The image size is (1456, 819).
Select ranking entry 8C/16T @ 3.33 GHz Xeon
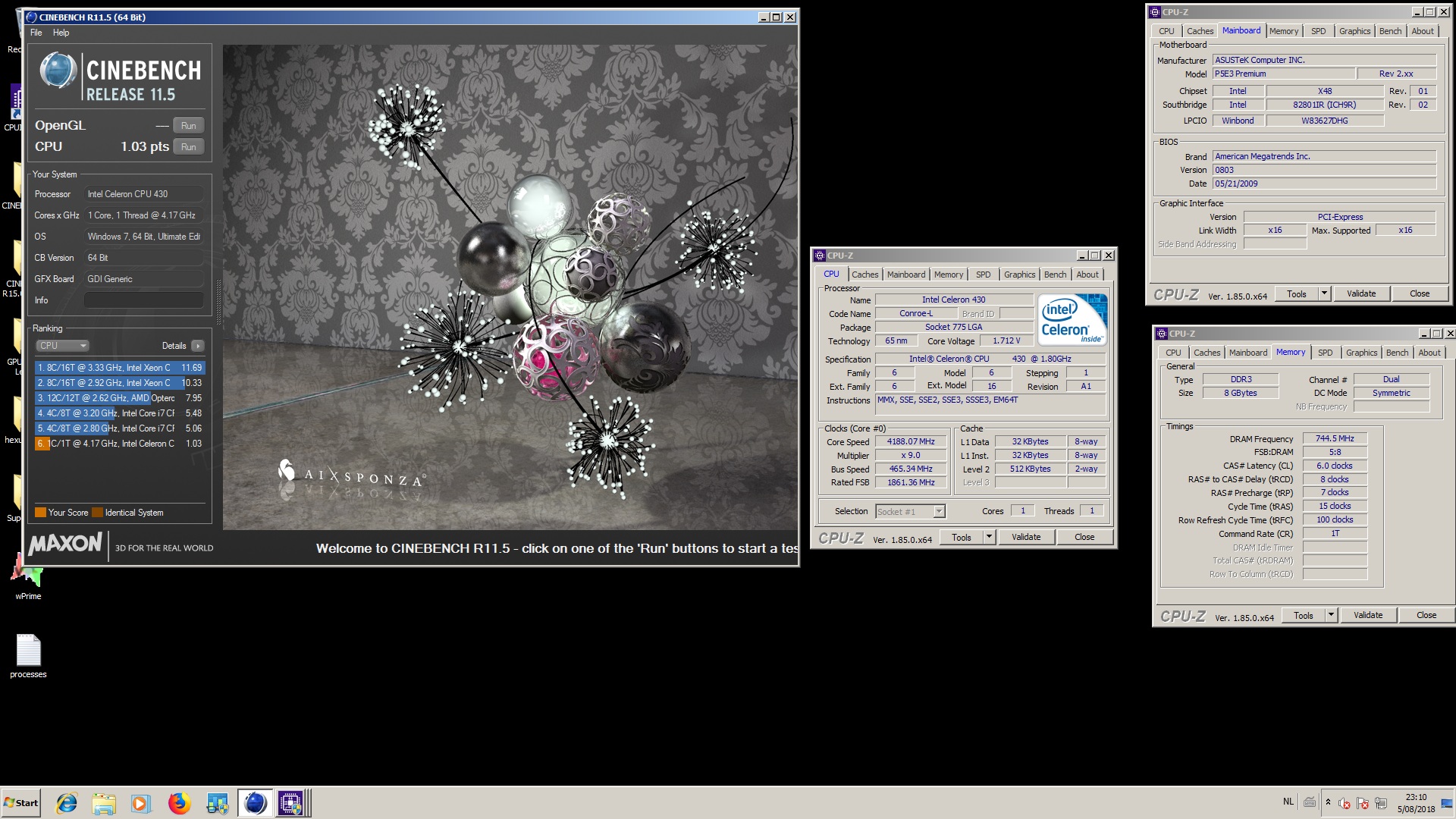(120, 368)
